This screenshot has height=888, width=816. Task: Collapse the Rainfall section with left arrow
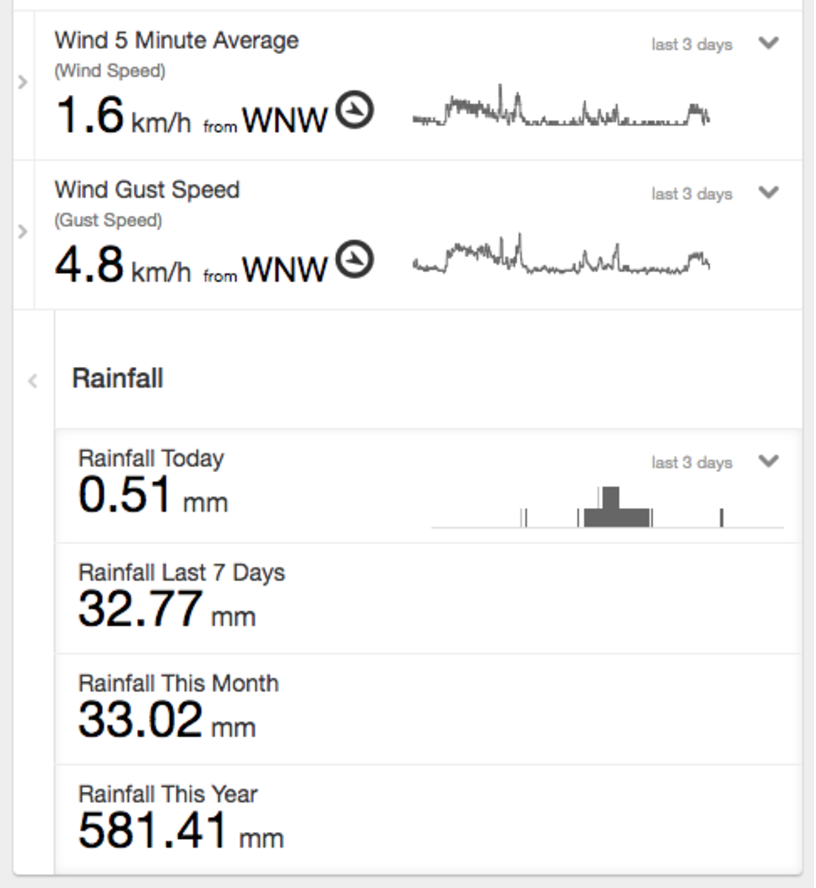(33, 380)
